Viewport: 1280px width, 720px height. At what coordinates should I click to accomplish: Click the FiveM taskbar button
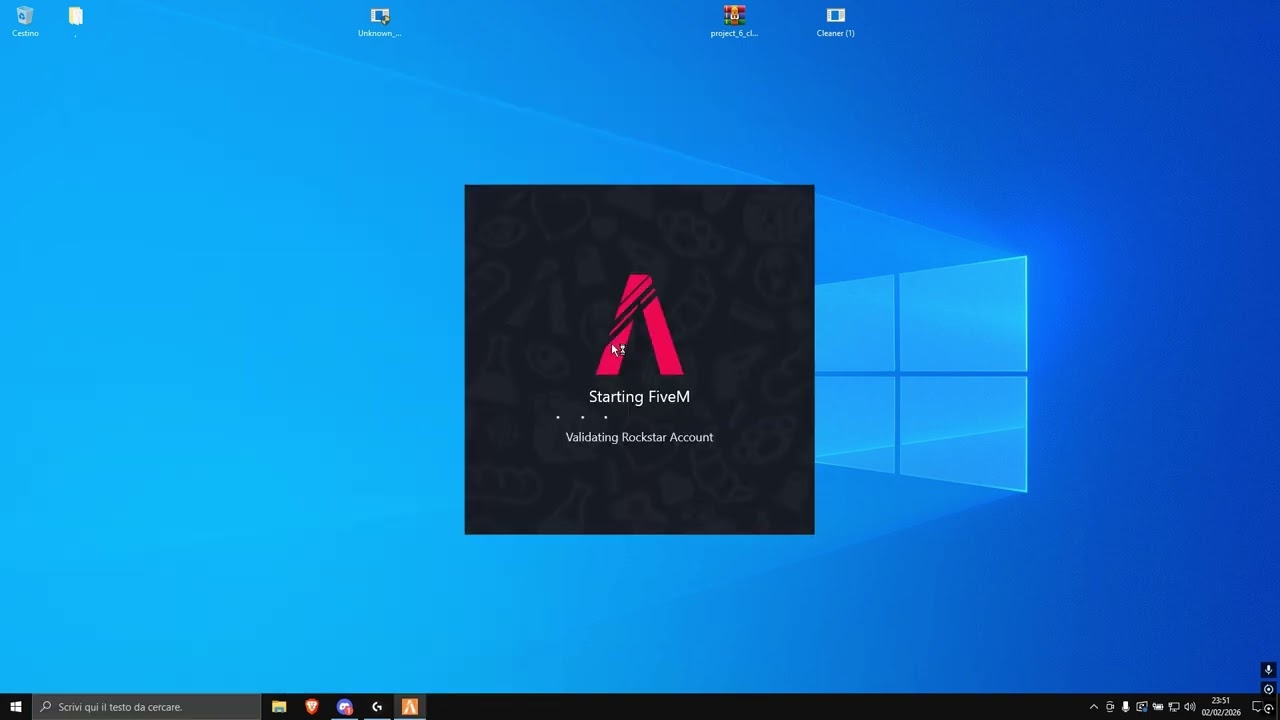pos(410,707)
